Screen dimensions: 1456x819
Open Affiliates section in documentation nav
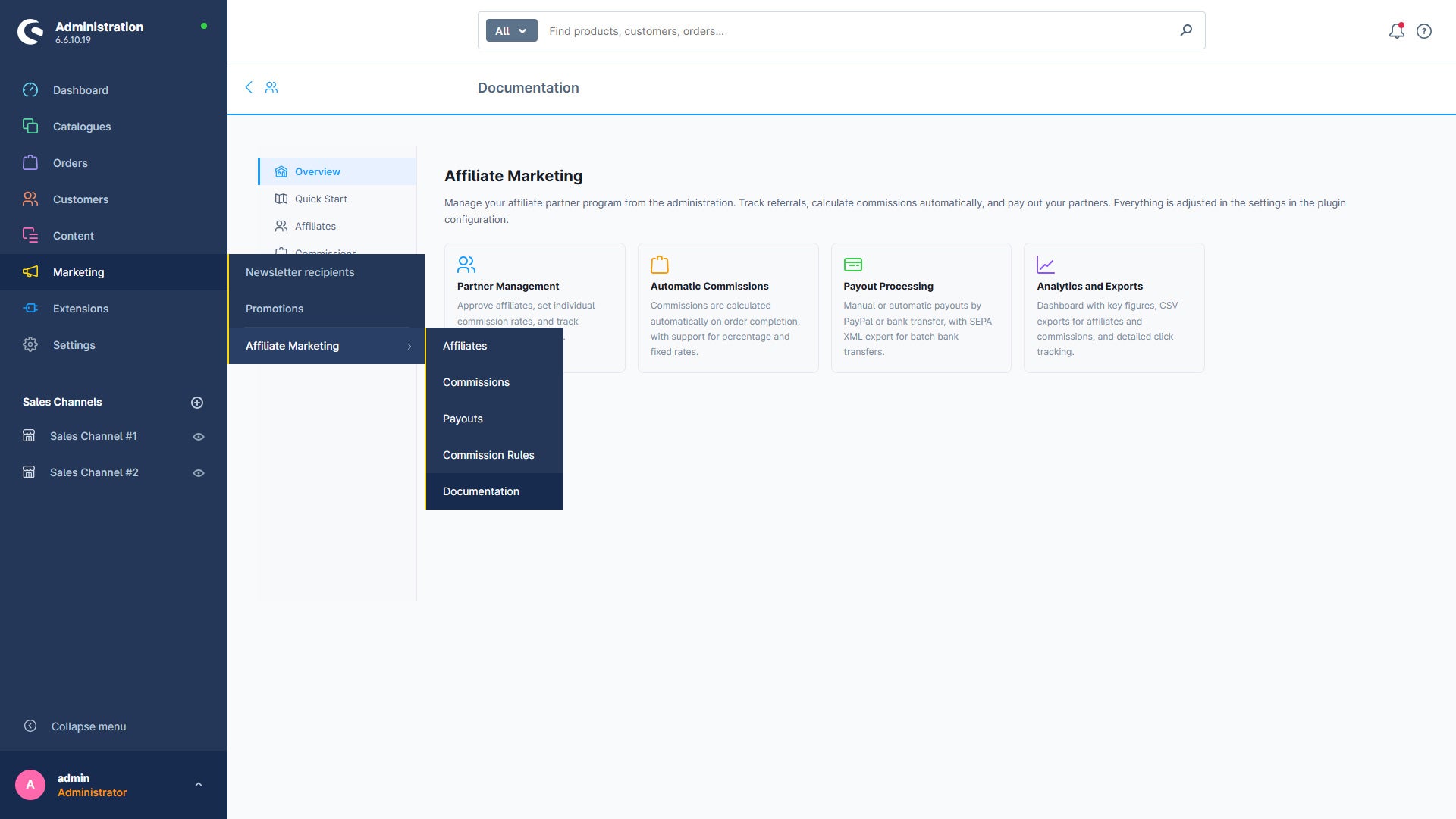pos(337,226)
